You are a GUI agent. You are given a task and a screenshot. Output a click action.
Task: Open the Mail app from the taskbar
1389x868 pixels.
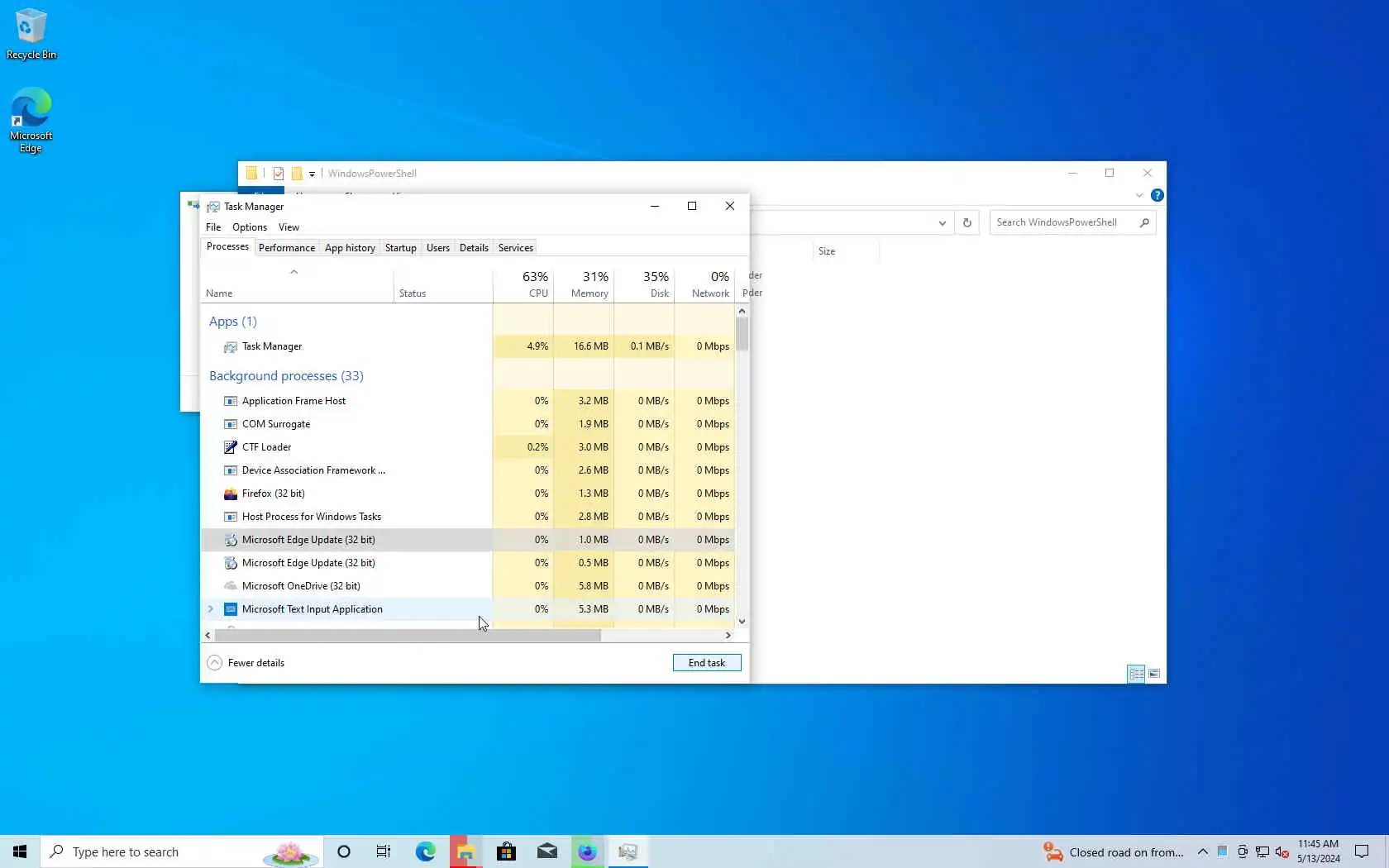click(547, 851)
